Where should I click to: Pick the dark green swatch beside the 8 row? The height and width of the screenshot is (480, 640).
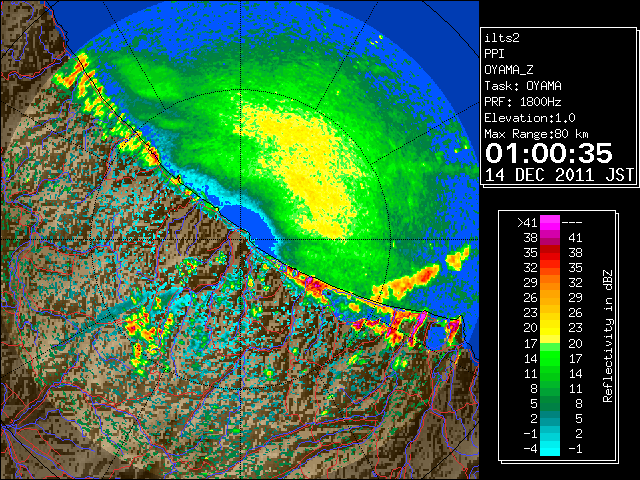click(x=550, y=388)
